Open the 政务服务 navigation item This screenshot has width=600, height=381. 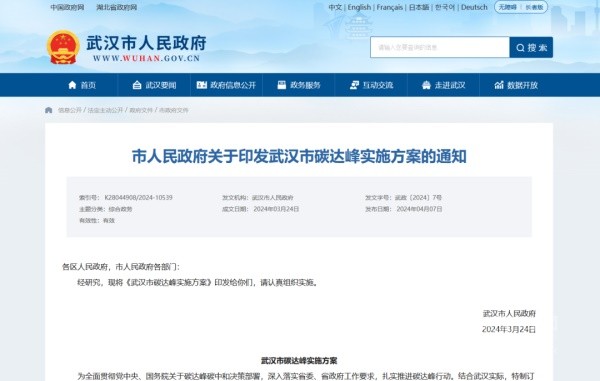[299, 85]
